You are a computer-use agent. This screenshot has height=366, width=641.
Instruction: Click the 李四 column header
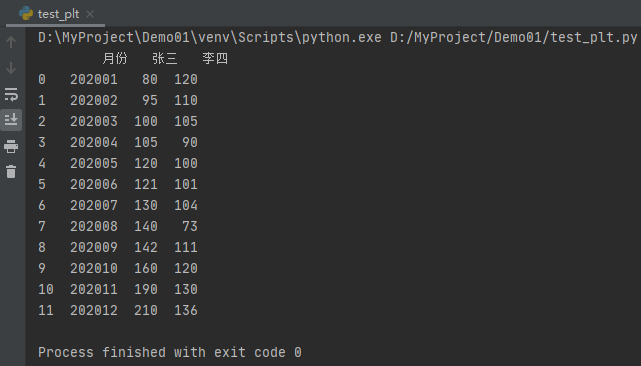pos(215,58)
